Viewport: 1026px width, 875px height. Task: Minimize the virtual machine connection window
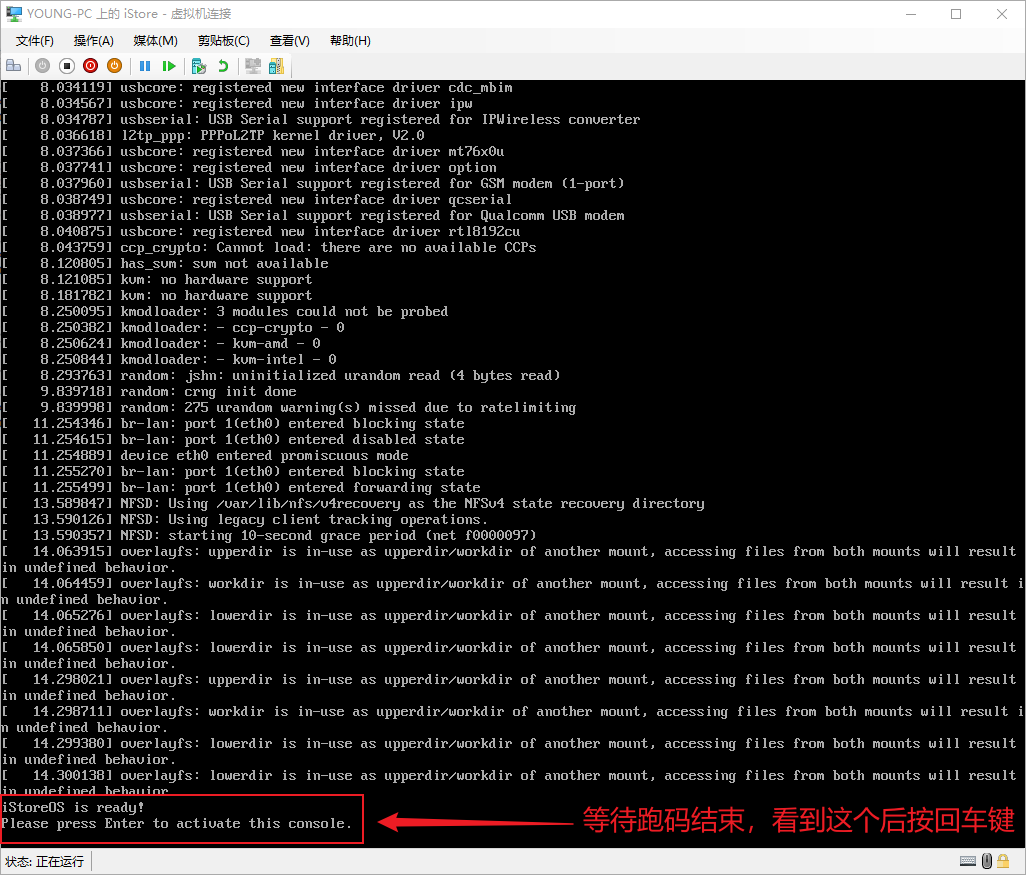pyautogui.click(x=911, y=14)
